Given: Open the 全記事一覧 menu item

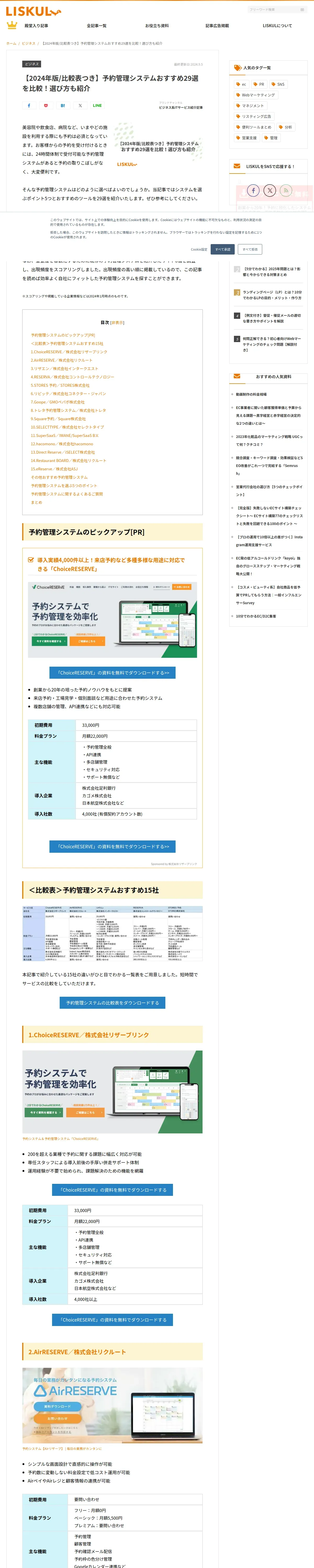Looking at the screenshot, I should click(96, 26).
